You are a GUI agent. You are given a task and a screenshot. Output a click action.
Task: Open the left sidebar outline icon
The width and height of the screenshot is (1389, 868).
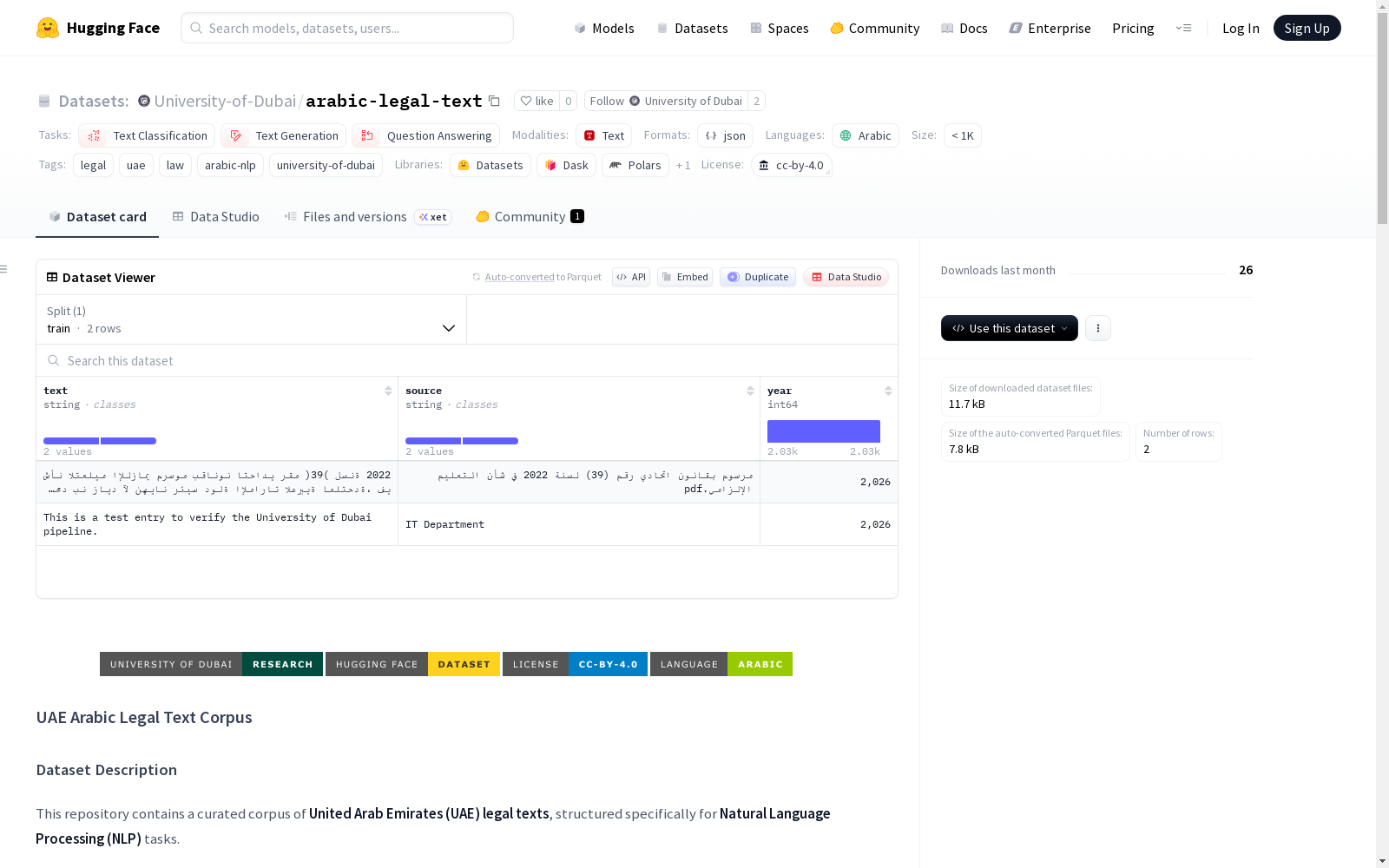click(x=4, y=269)
